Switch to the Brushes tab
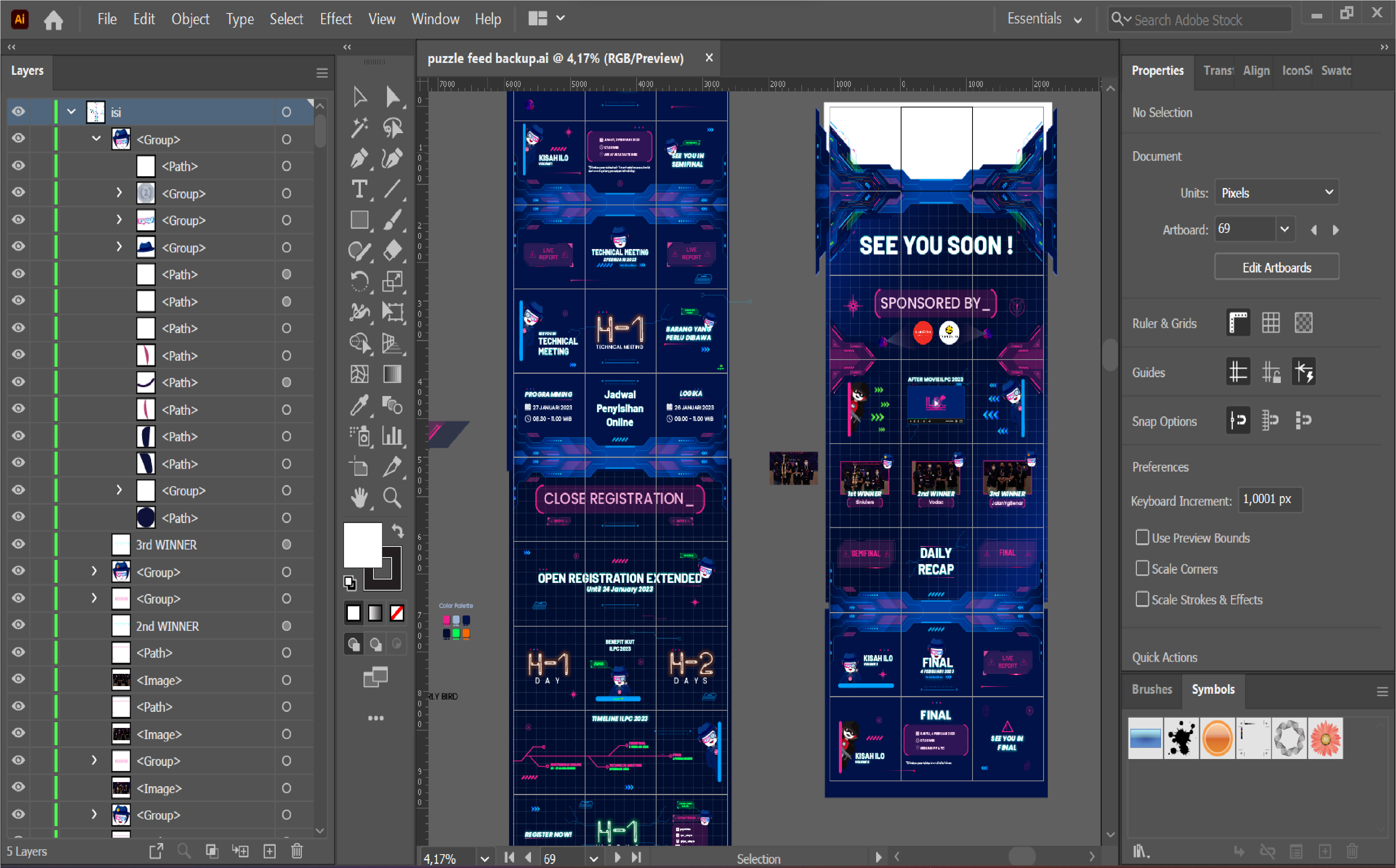1396x868 pixels. 1151,689
